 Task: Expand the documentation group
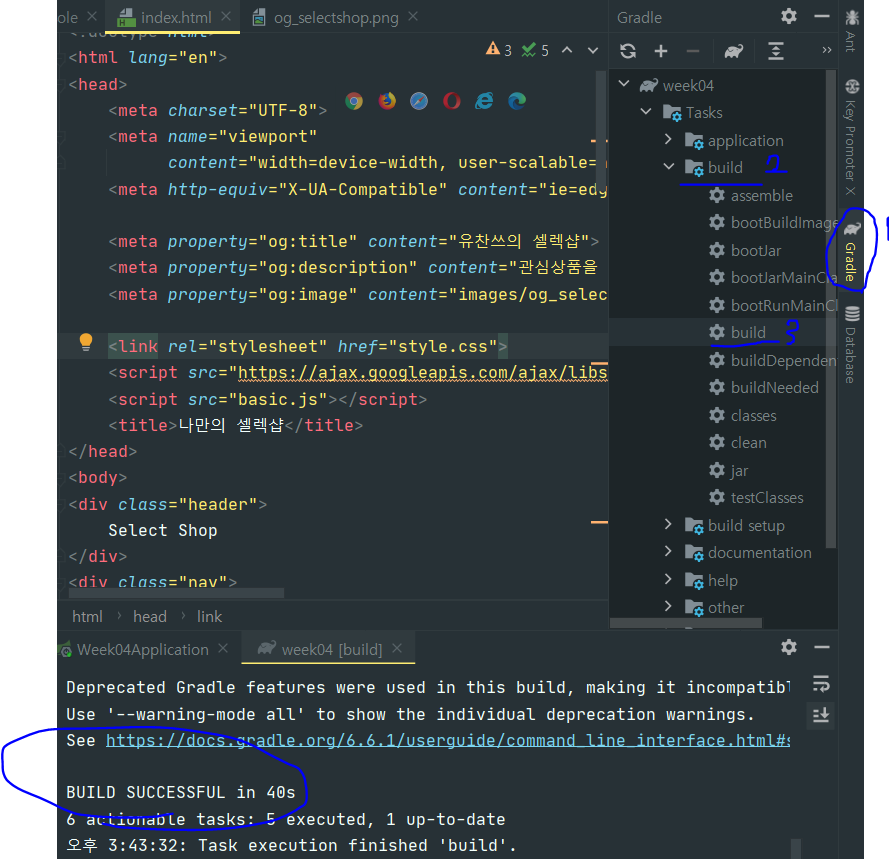[x=668, y=551]
